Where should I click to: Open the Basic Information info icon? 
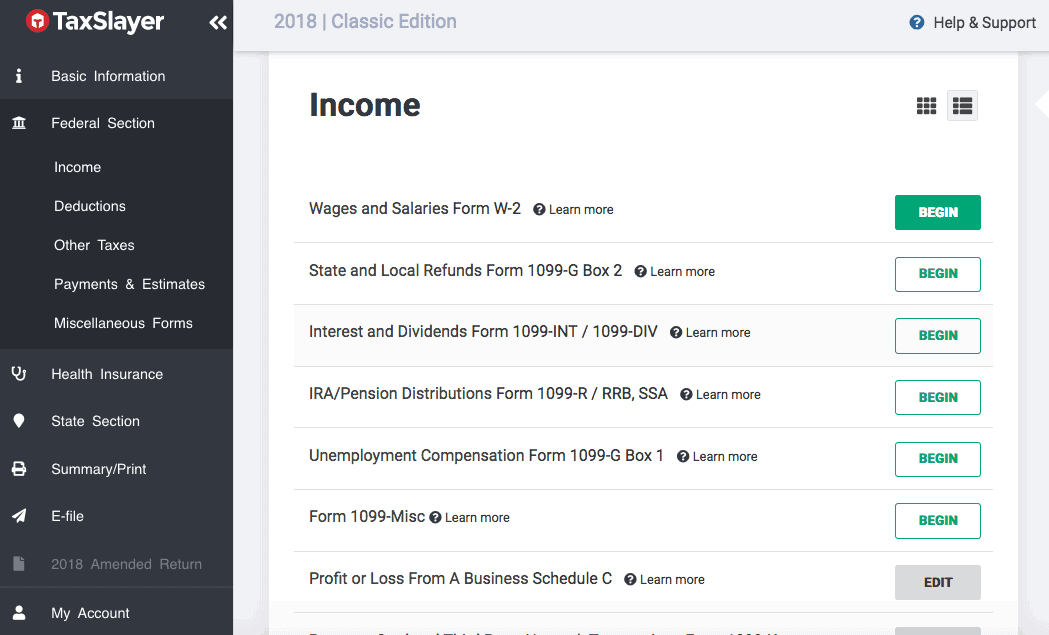[x=19, y=76]
